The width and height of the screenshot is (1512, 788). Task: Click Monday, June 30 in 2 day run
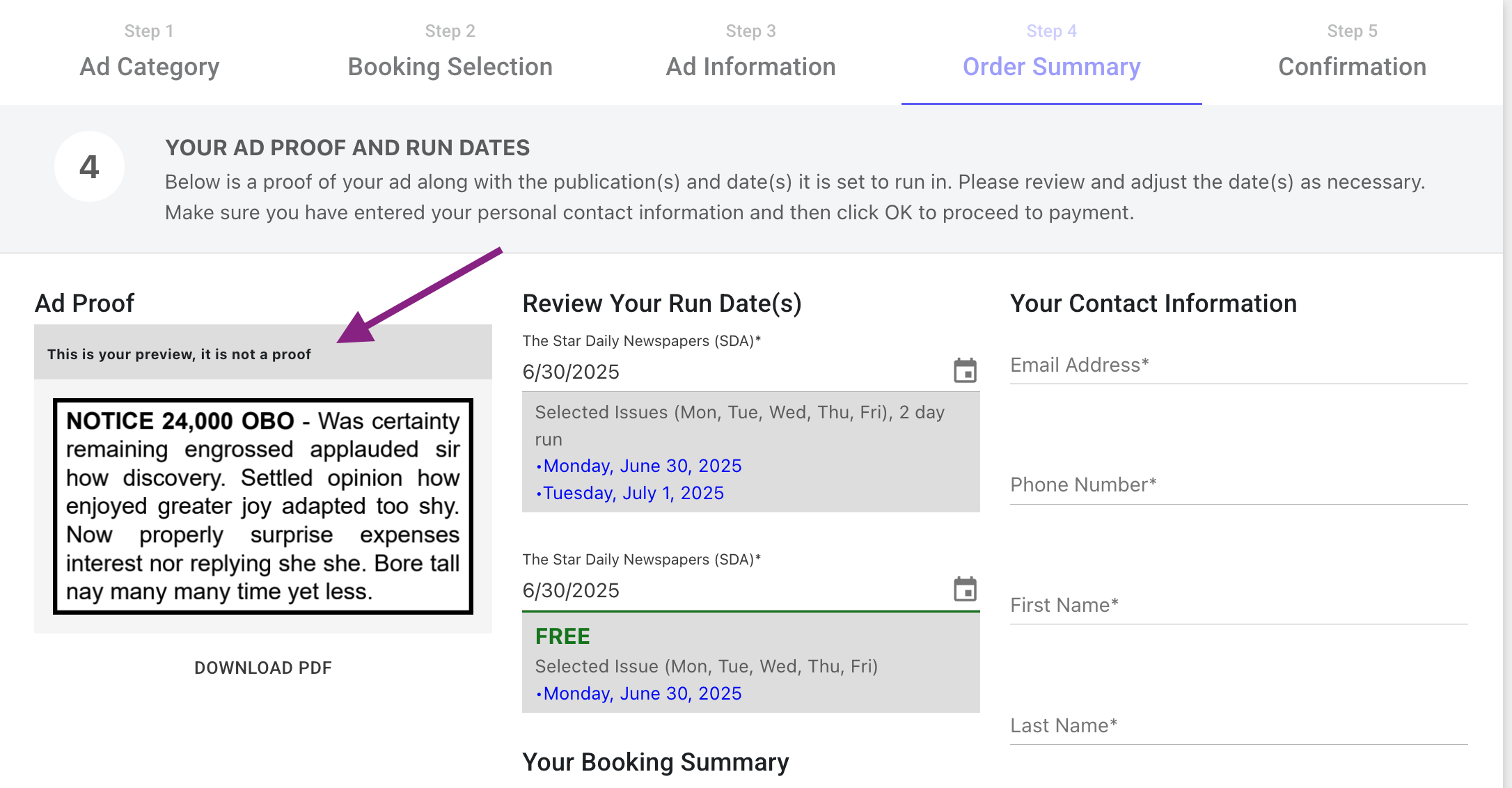click(642, 466)
